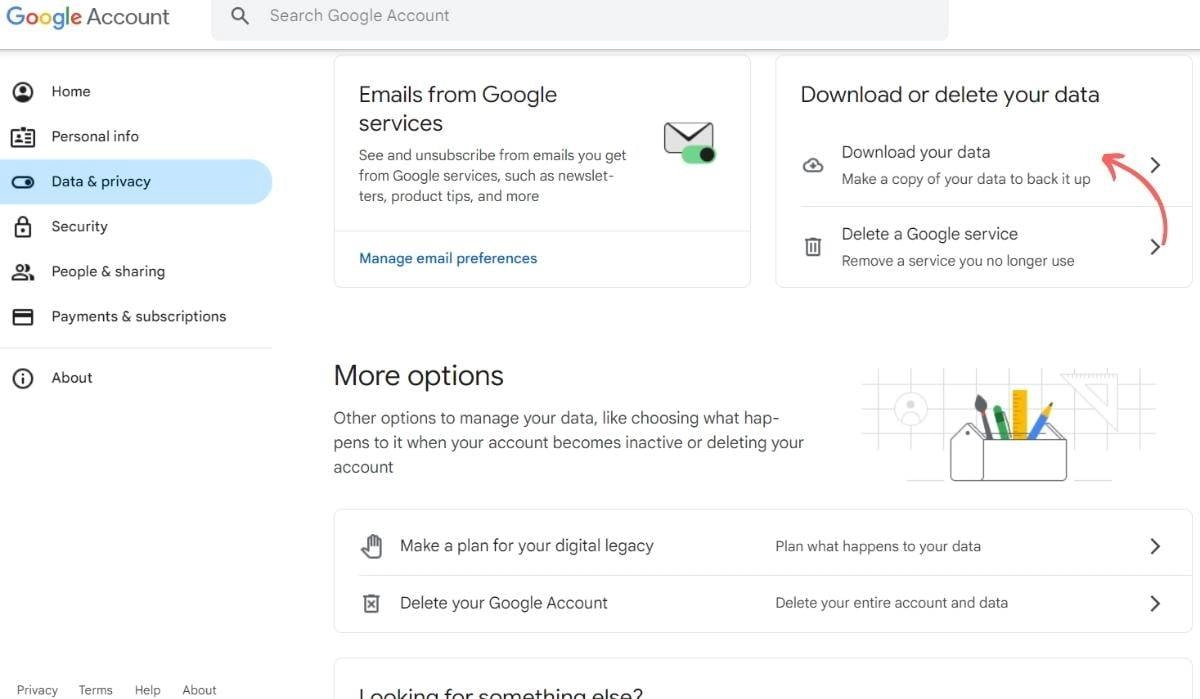This screenshot has width=1200, height=699.
Task: Click the Download your data cloud icon
Action: [x=813, y=164]
